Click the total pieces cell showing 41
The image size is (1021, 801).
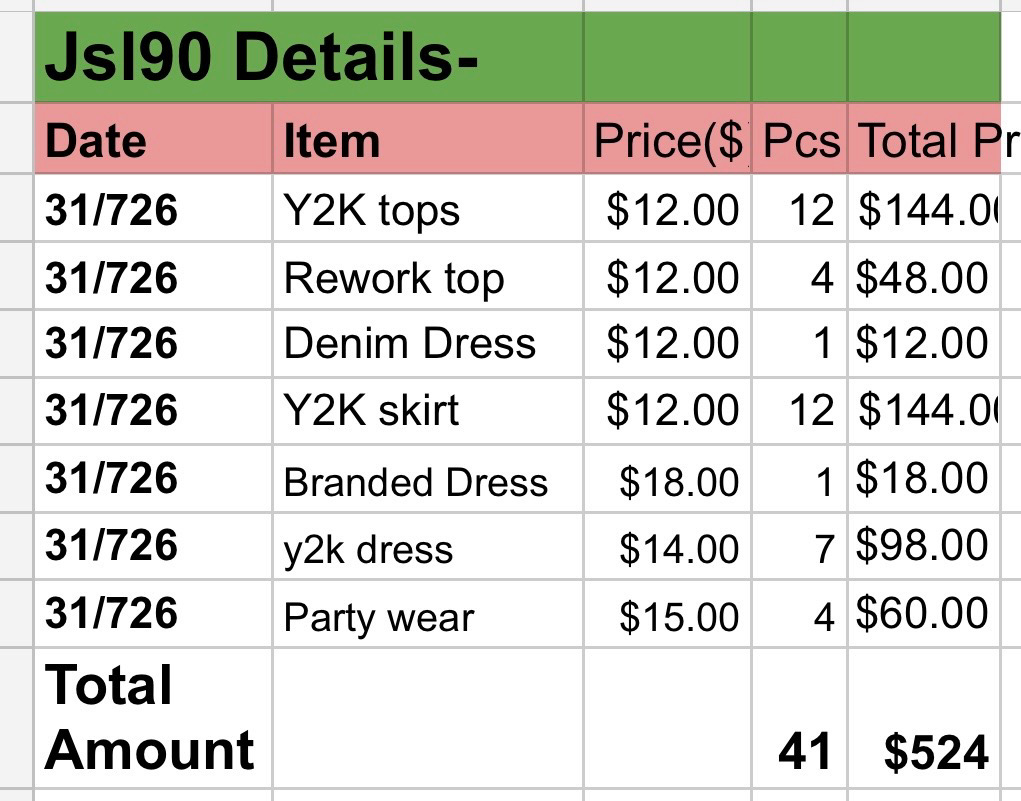(800, 718)
